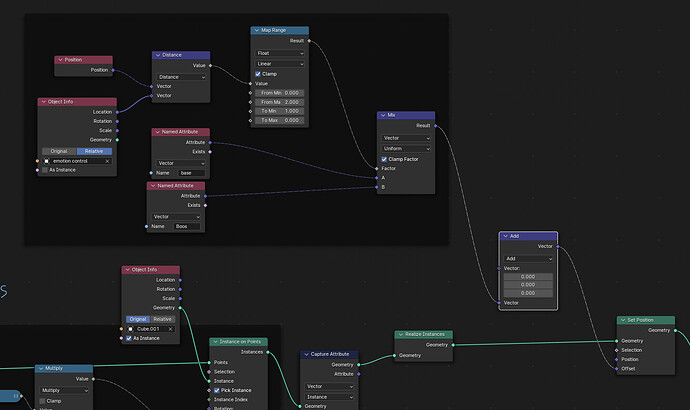This screenshot has height=410, width=690.
Task: Toggle Clamp checkbox in Map Range node
Action: point(258,74)
